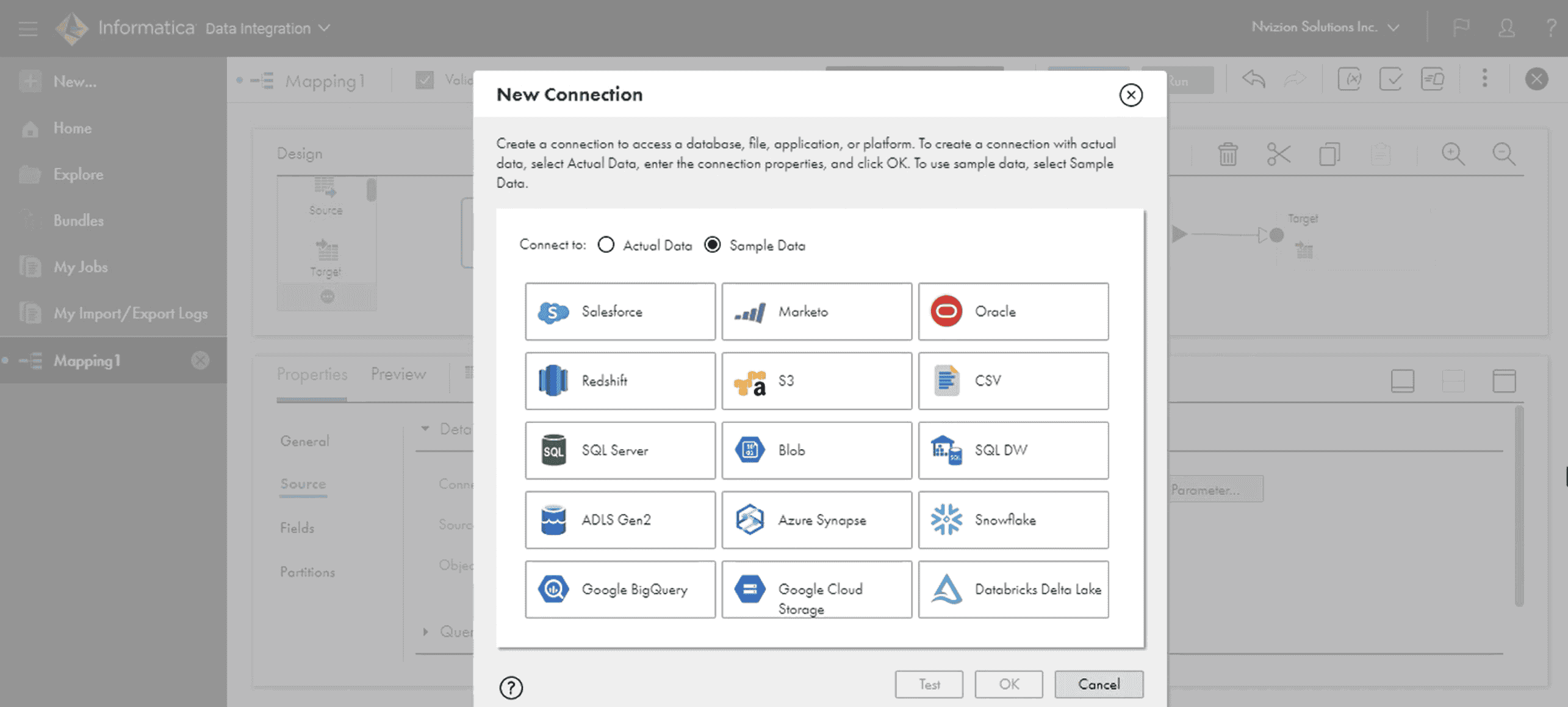Select the CSV connection tile
Screen dimensions: 1568x707
(x=1013, y=381)
